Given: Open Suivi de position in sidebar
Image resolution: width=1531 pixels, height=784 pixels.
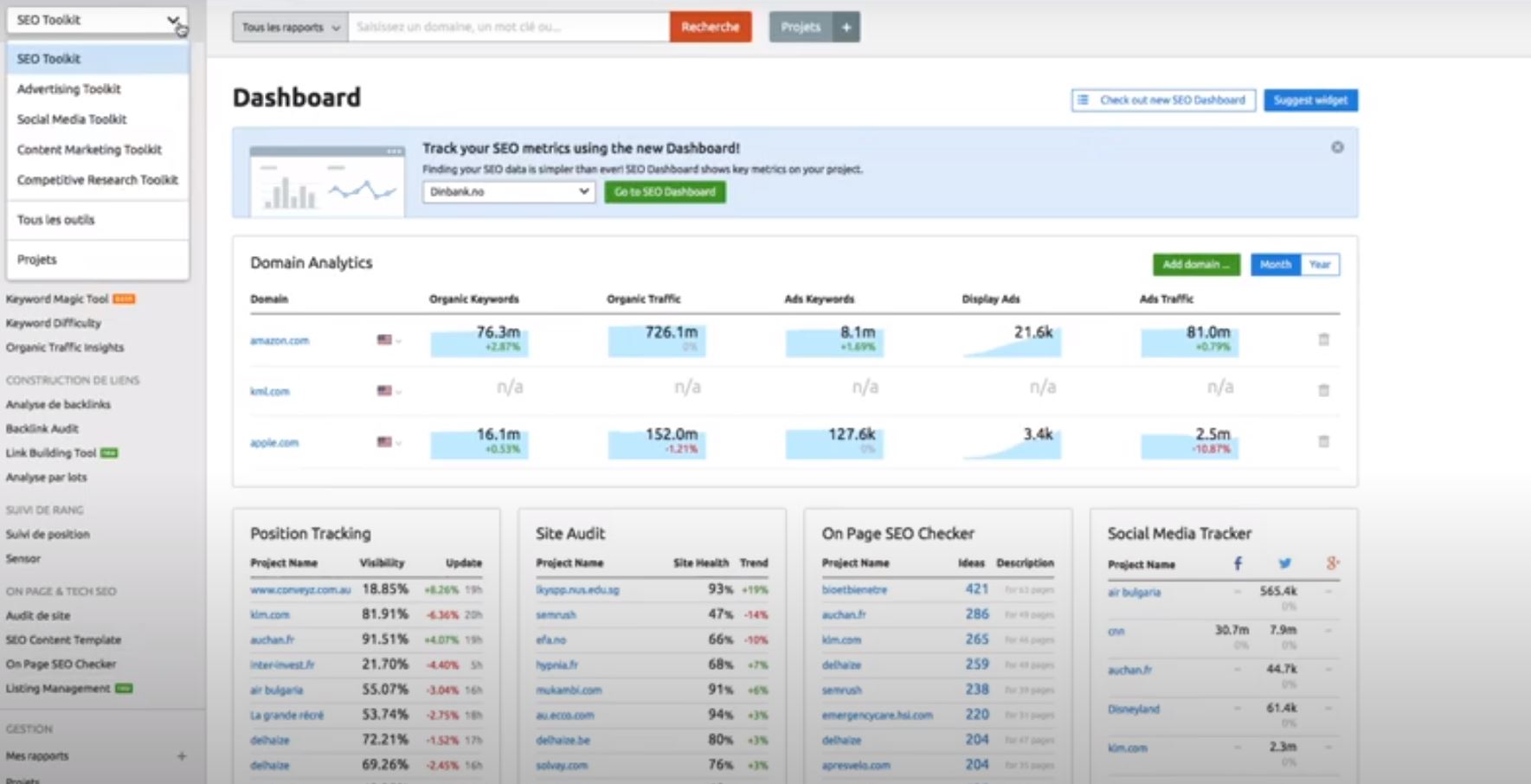Looking at the screenshot, I should pyautogui.click(x=48, y=534).
